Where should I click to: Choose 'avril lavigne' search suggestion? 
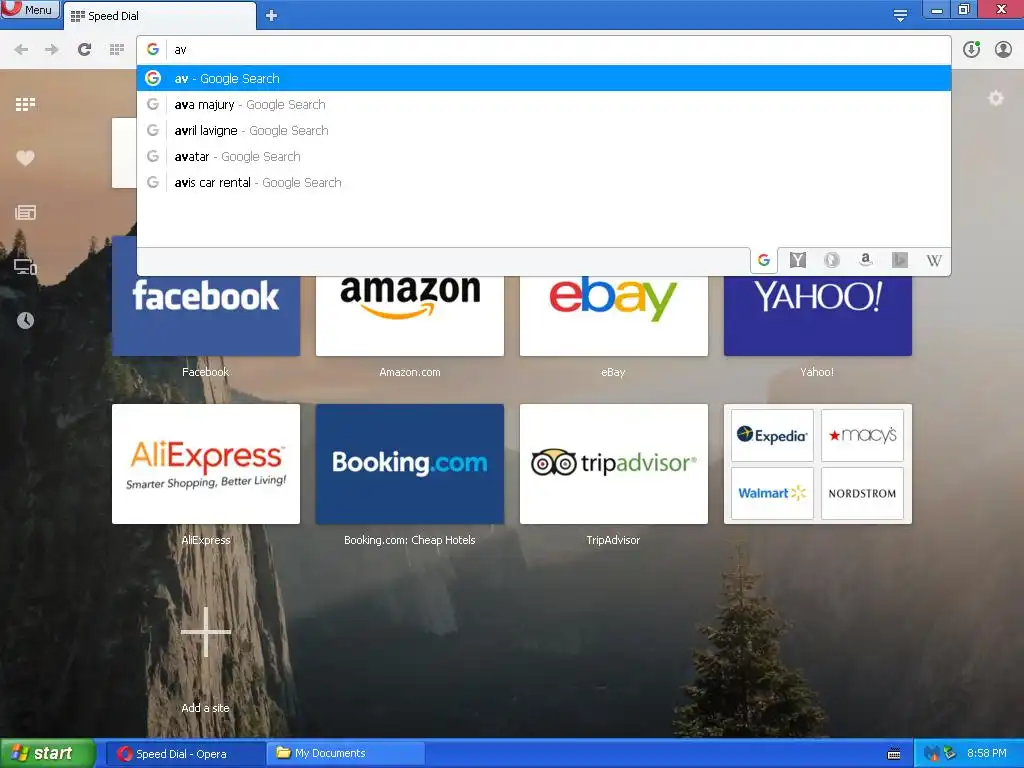(543, 131)
